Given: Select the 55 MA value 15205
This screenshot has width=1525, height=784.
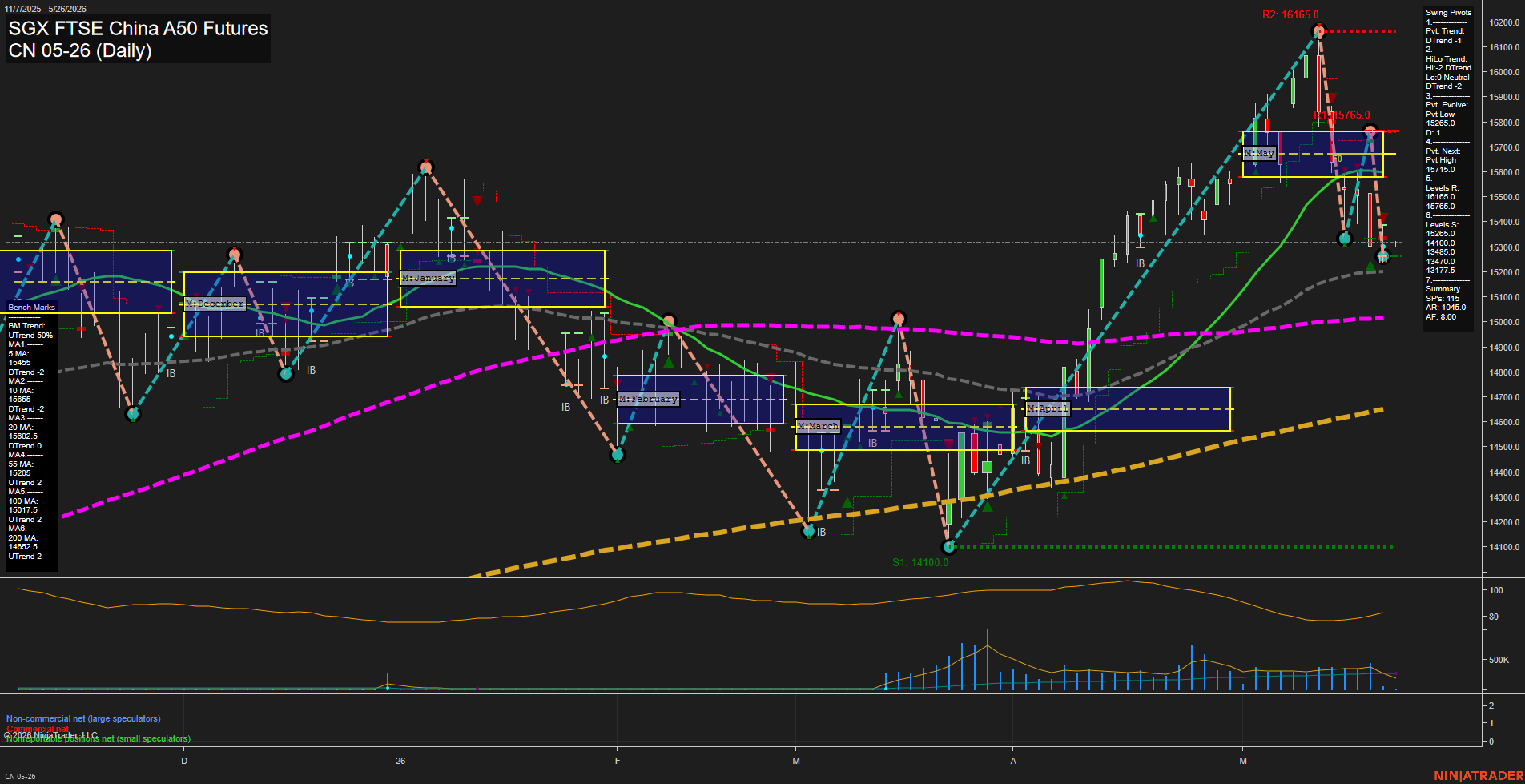Looking at the screenshot, I should (19, 473).
